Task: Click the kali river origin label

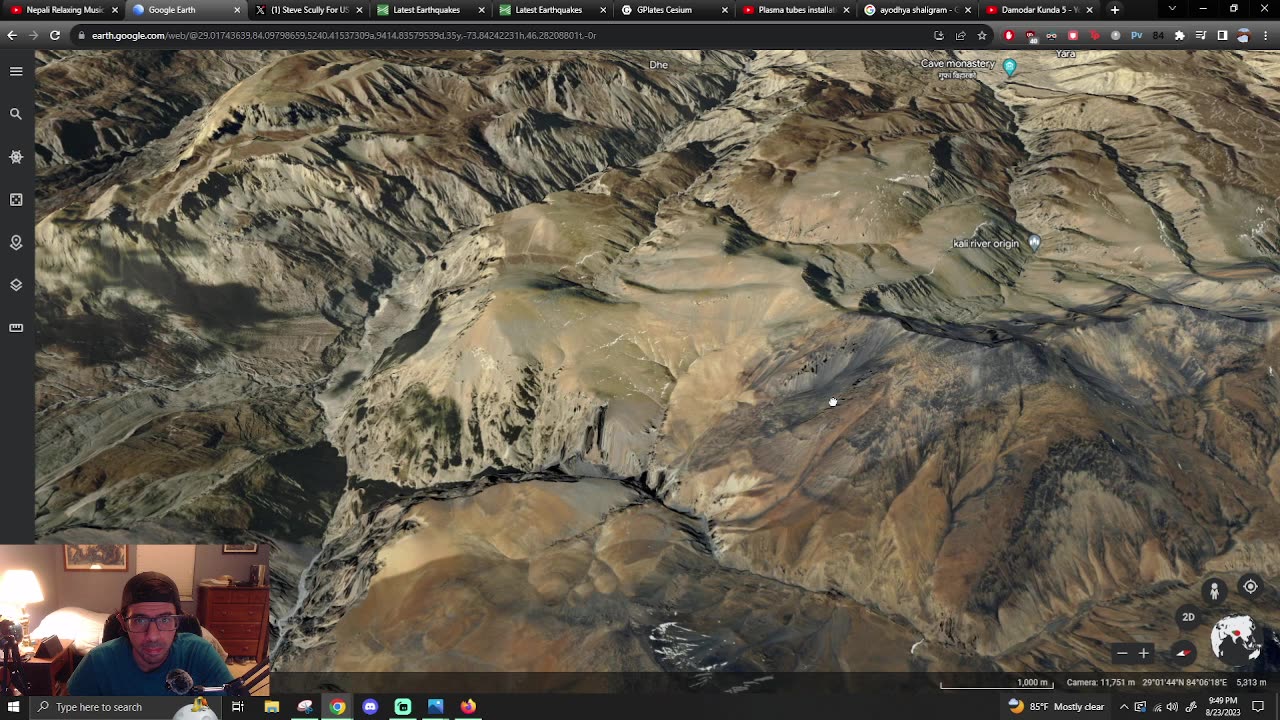Action: pyautogui.click(x=986, y=243)
